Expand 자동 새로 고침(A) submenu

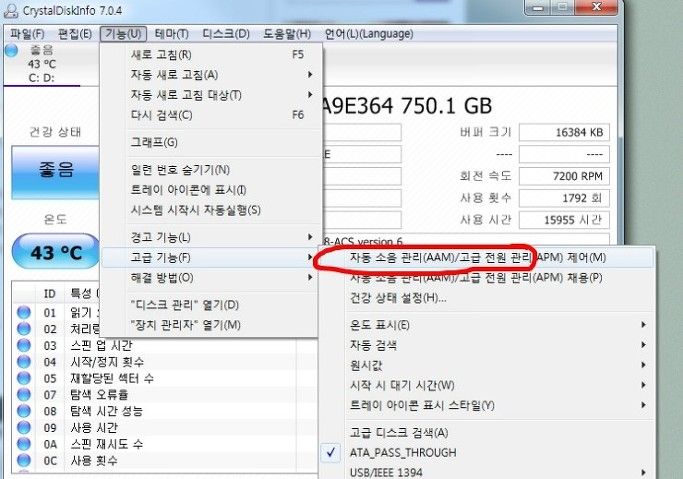pyautogui.click(x=212, y=75)
